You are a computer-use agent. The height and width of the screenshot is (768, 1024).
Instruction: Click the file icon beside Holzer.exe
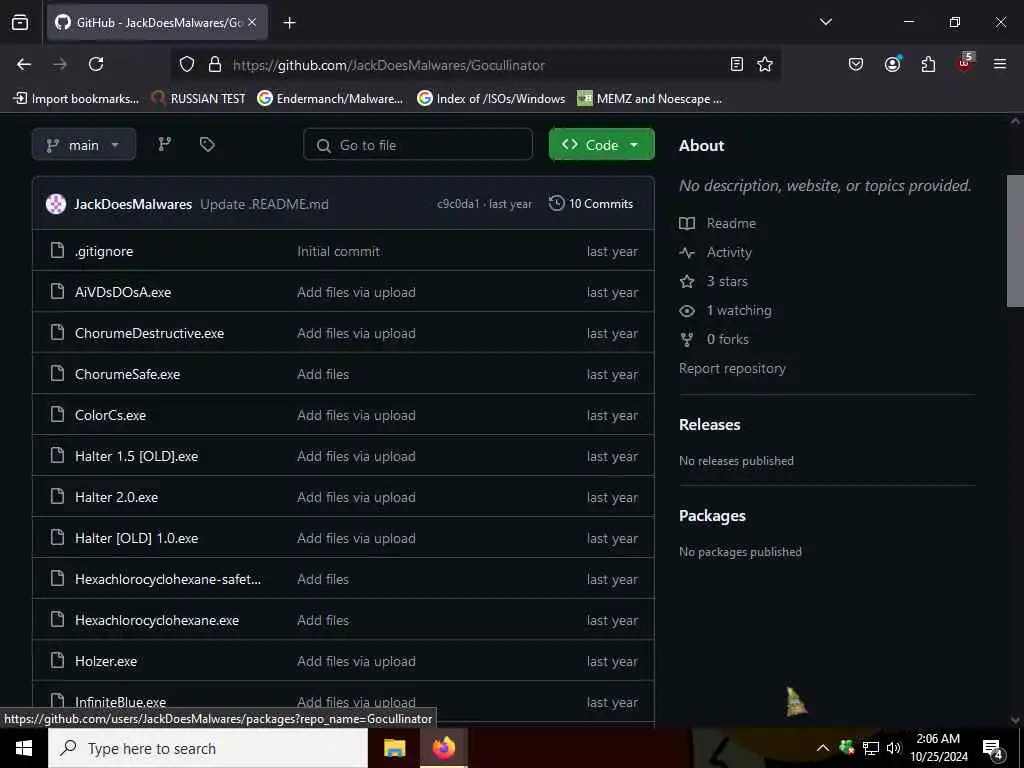[57, 660]
